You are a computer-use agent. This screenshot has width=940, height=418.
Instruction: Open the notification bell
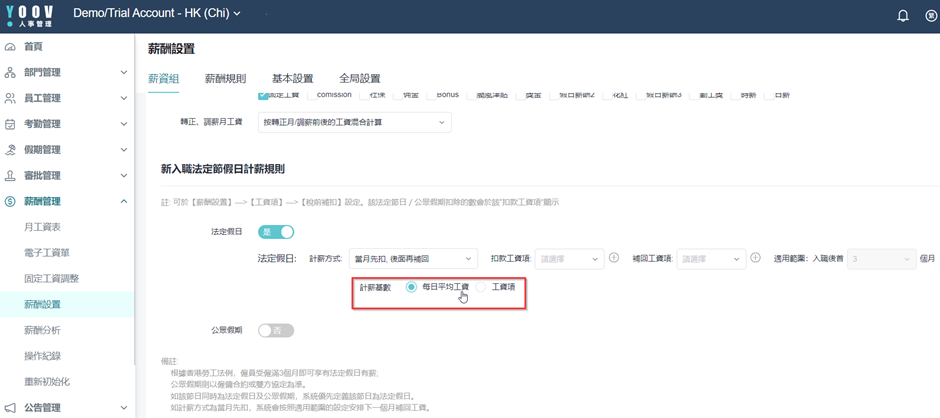tap(902, 15)
